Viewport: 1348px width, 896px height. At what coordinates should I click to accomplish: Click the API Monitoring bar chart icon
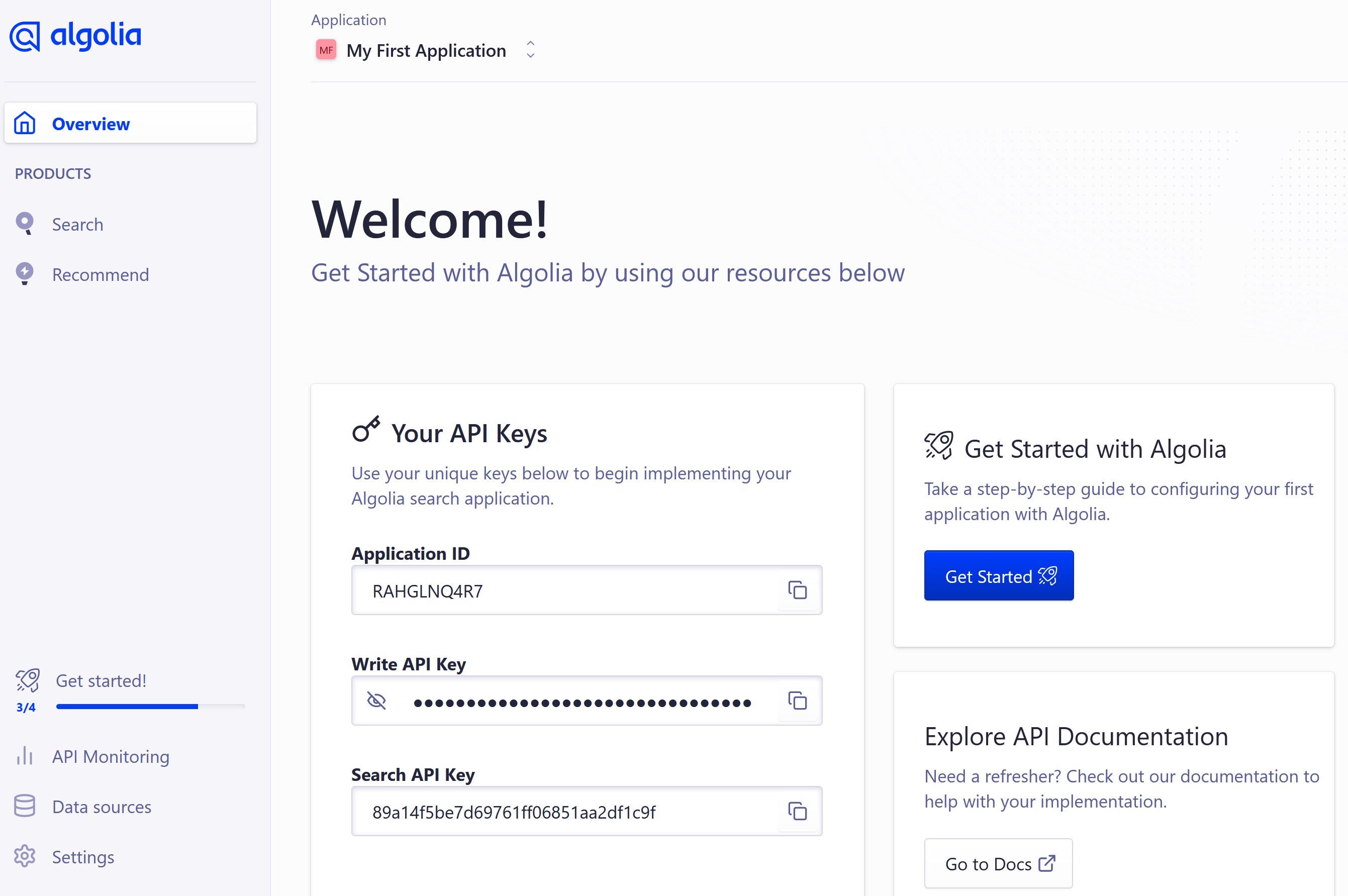coord(25,755)
